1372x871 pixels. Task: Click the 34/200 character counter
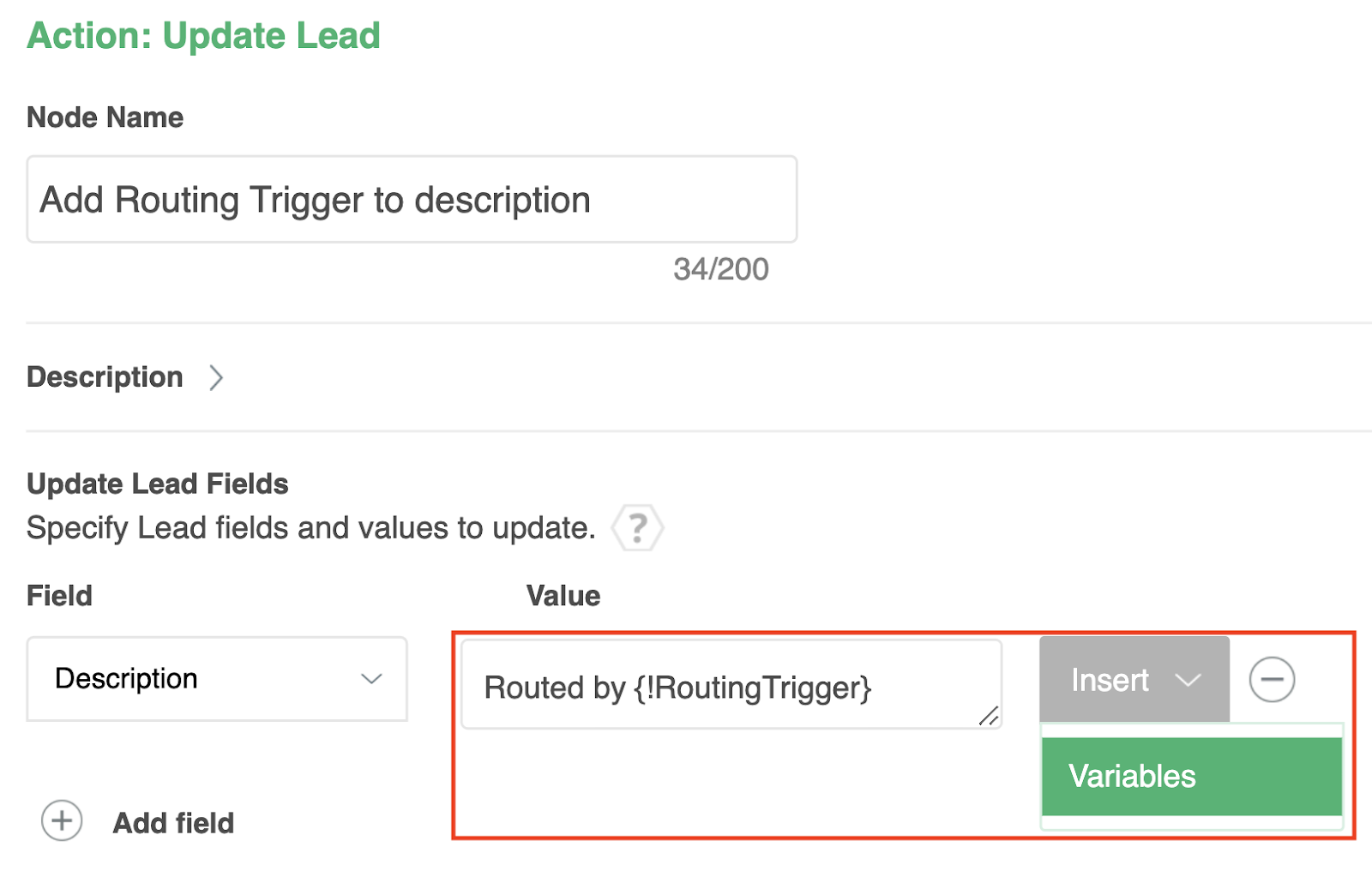coord(720,269)
